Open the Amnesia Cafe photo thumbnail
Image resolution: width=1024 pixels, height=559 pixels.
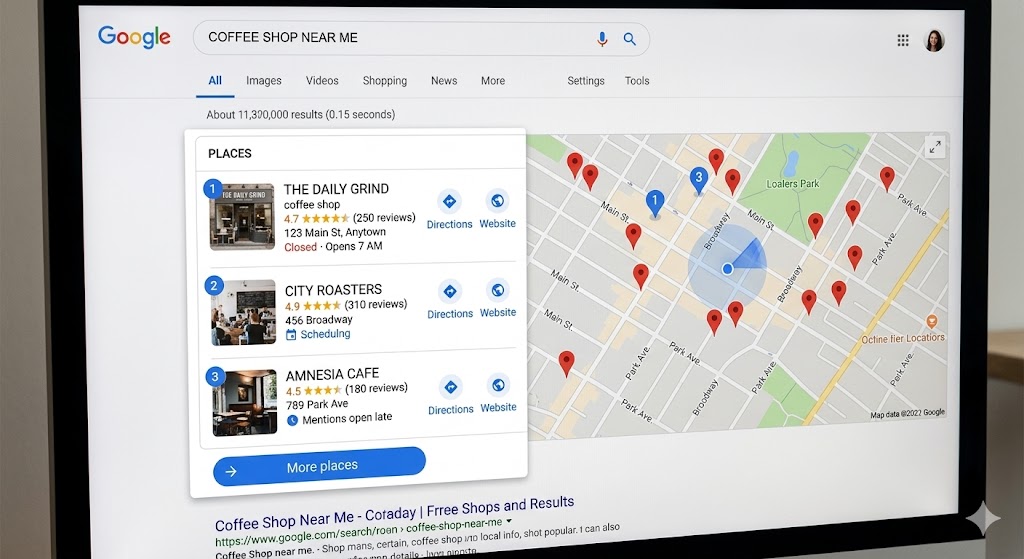pos(245,403)
